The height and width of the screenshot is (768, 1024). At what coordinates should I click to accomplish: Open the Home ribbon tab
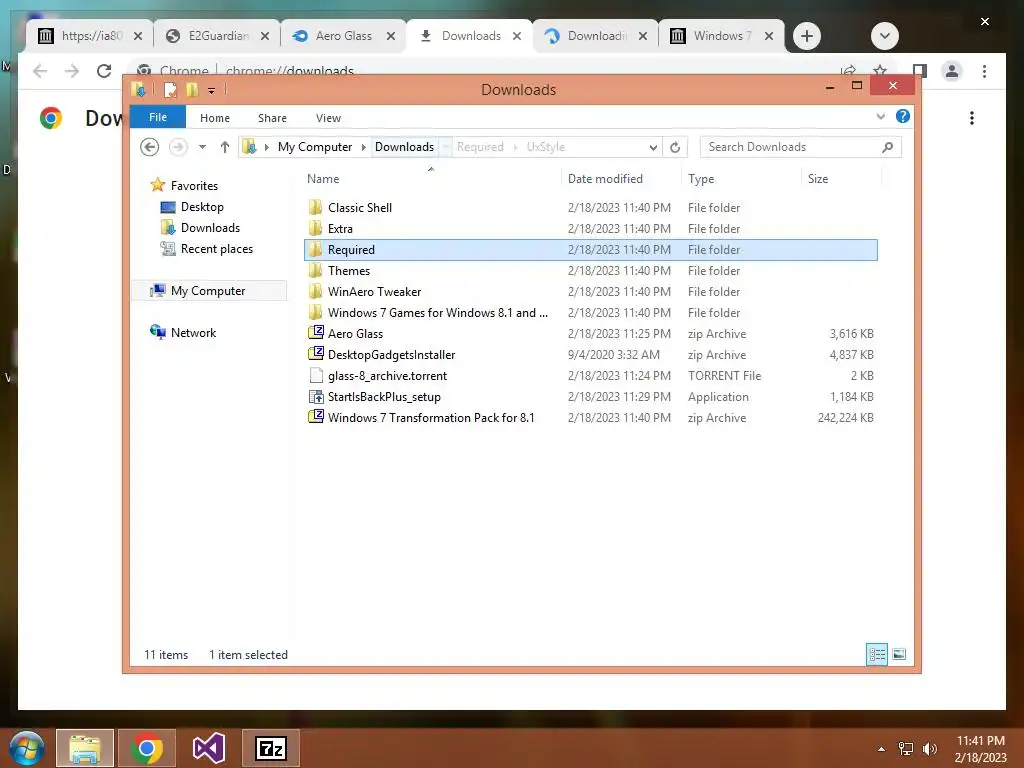tap(215, 118)
